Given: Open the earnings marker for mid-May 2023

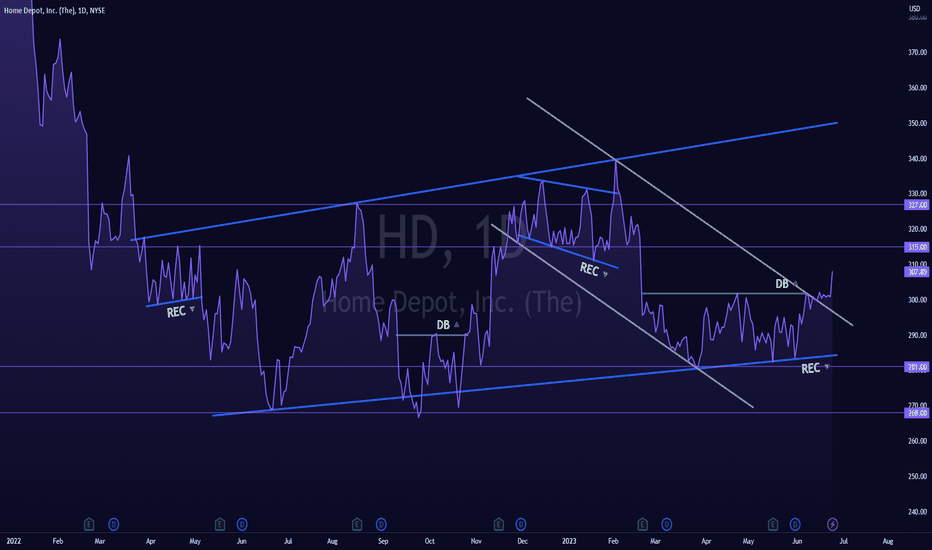Looking at the screenshot, I should click(x=773, y=524).
